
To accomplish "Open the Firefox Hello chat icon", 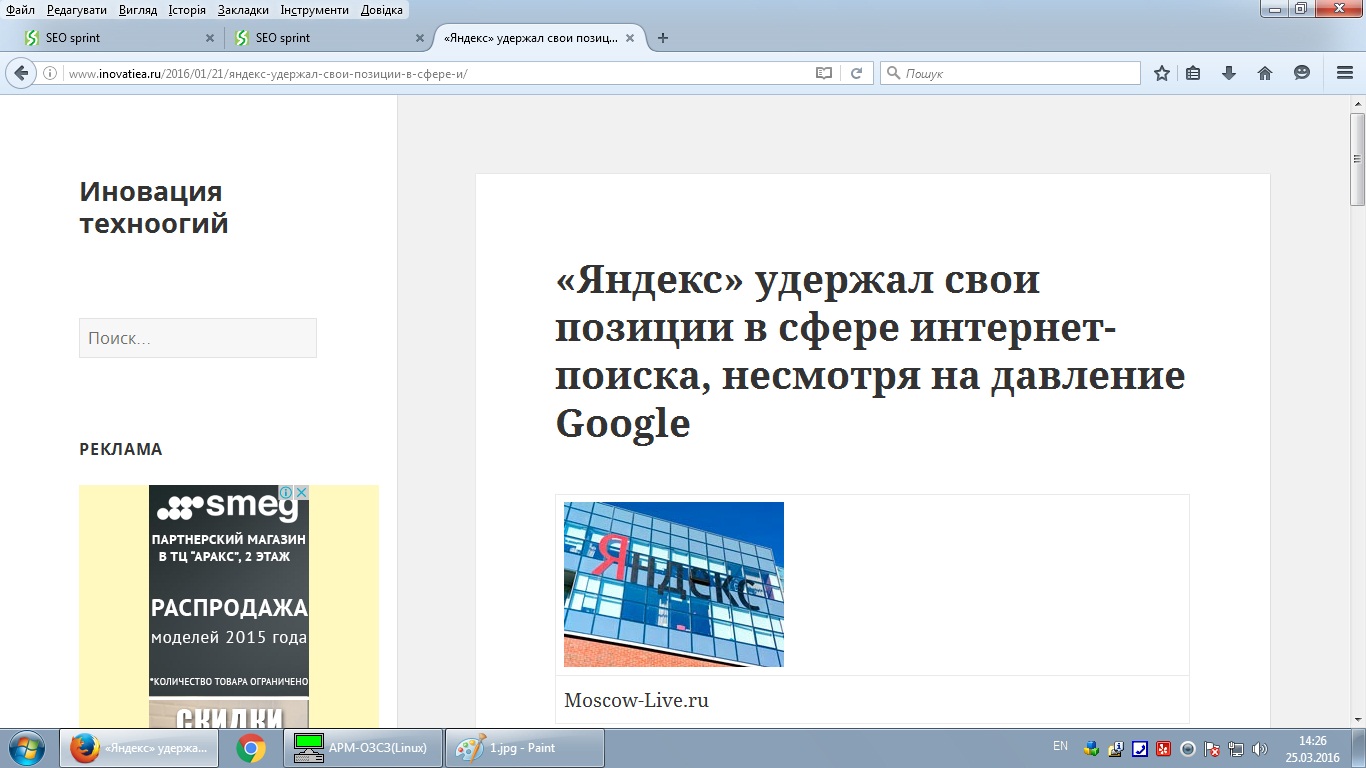I will 1301,73.
